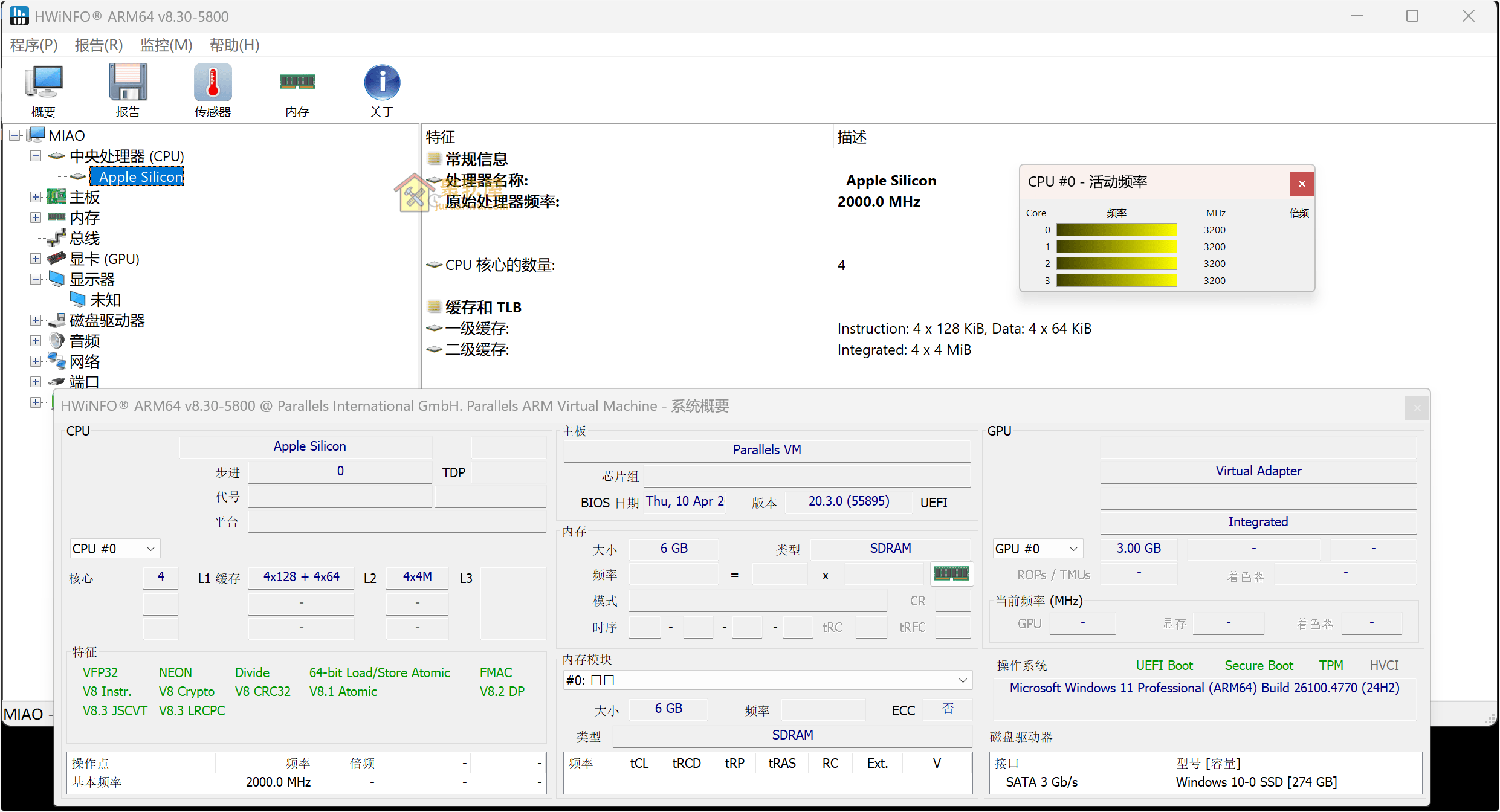Click the HWiNFO logo in the title bar
The image size is (1500, 812).
click(18, 16)
